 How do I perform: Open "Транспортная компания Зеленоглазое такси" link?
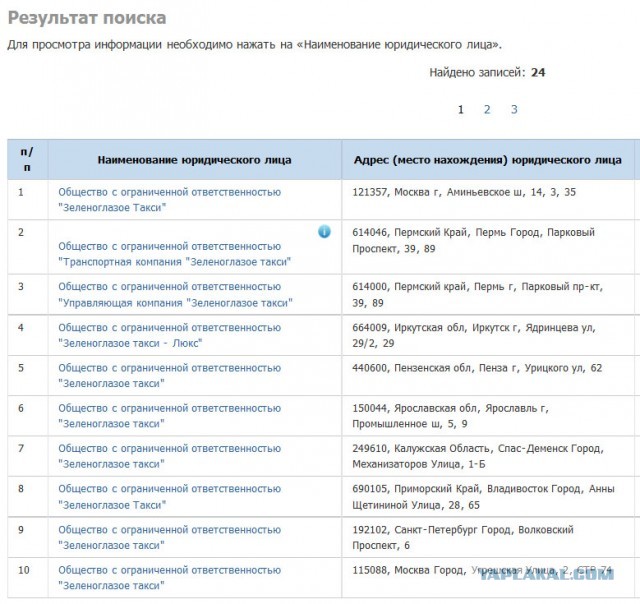175,253
